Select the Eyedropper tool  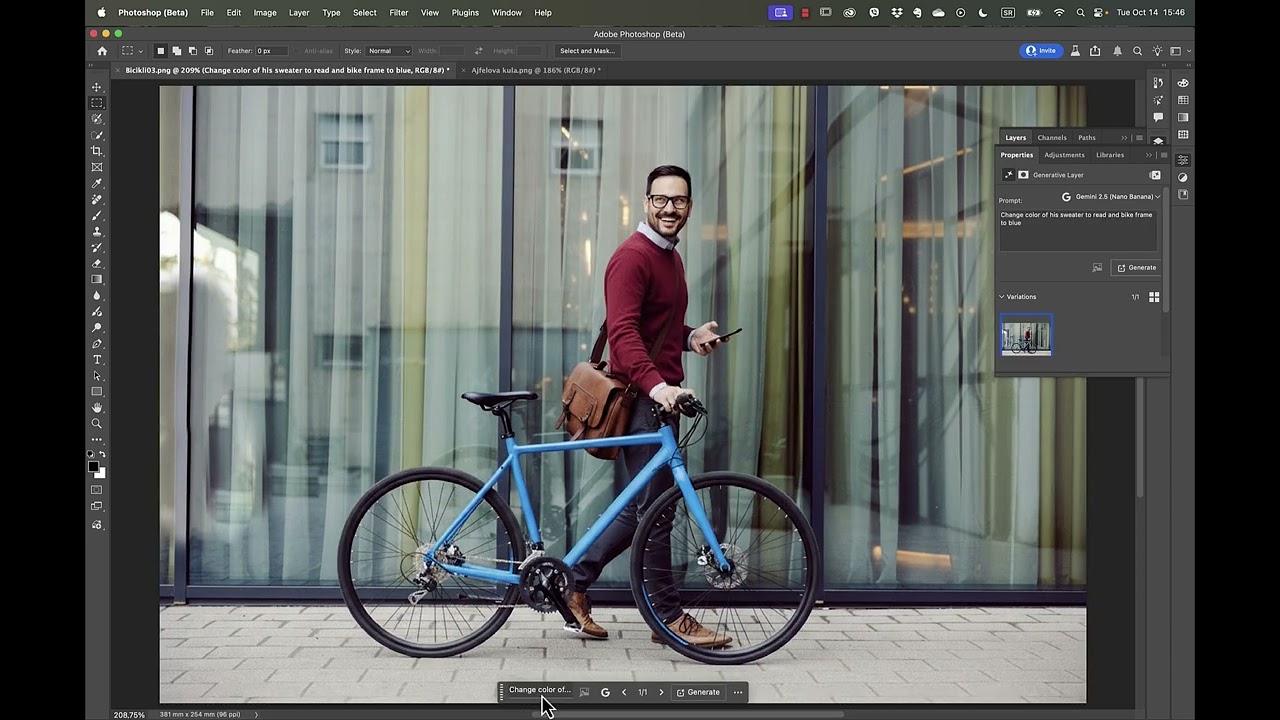97,183
